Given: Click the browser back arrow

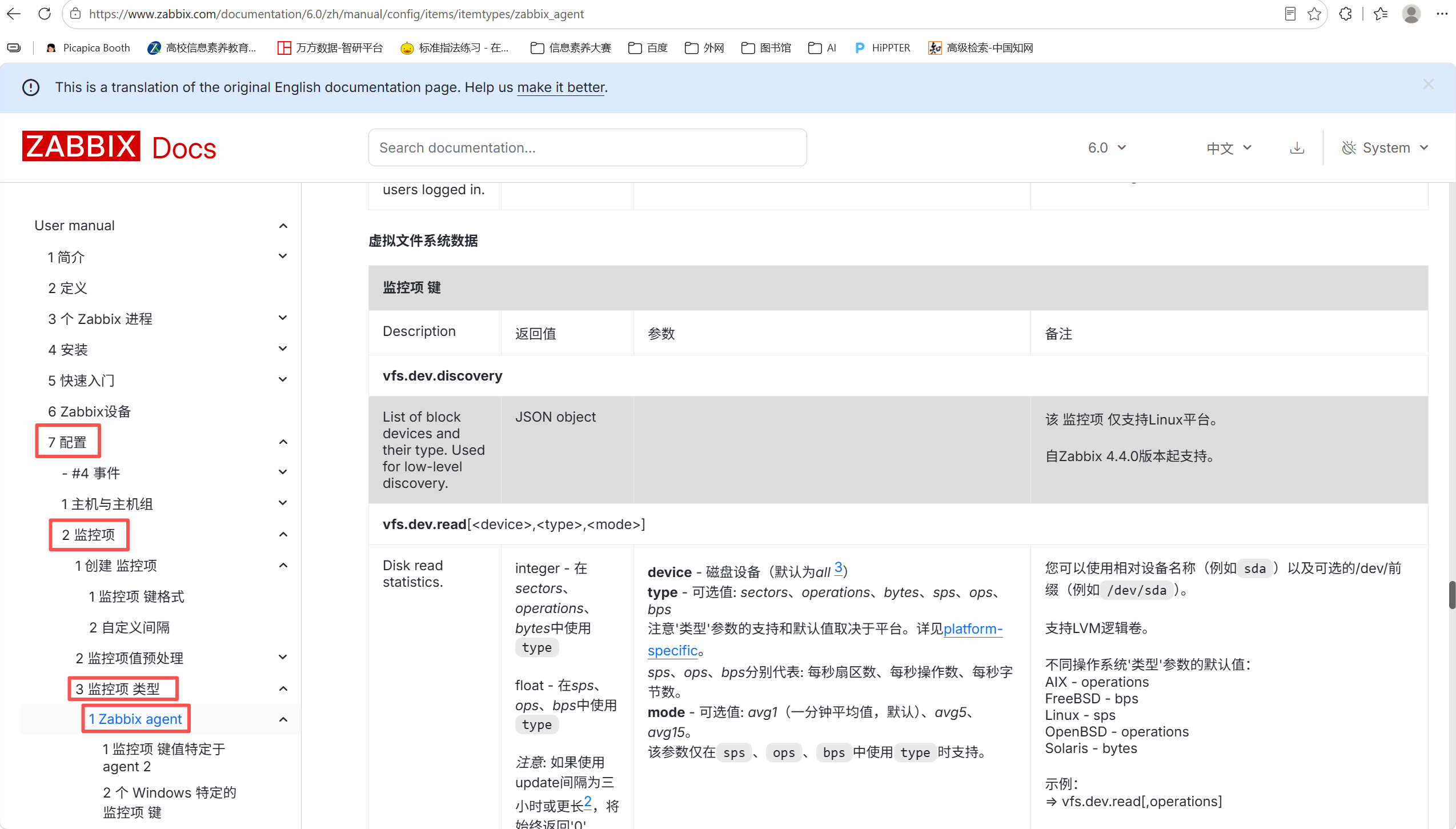Looking at the screenshot, I should (x=14, y=14).
